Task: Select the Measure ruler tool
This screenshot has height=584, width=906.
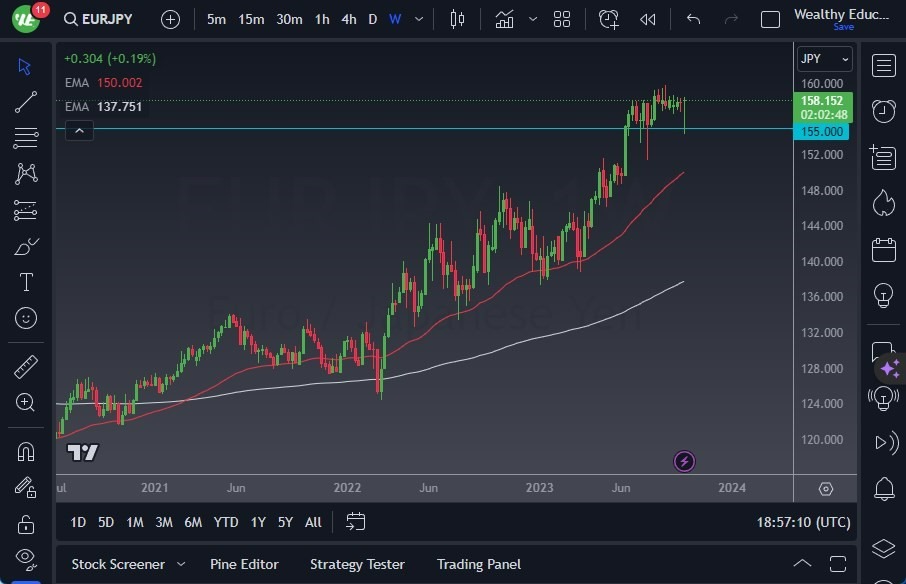Action: [25, 366]
